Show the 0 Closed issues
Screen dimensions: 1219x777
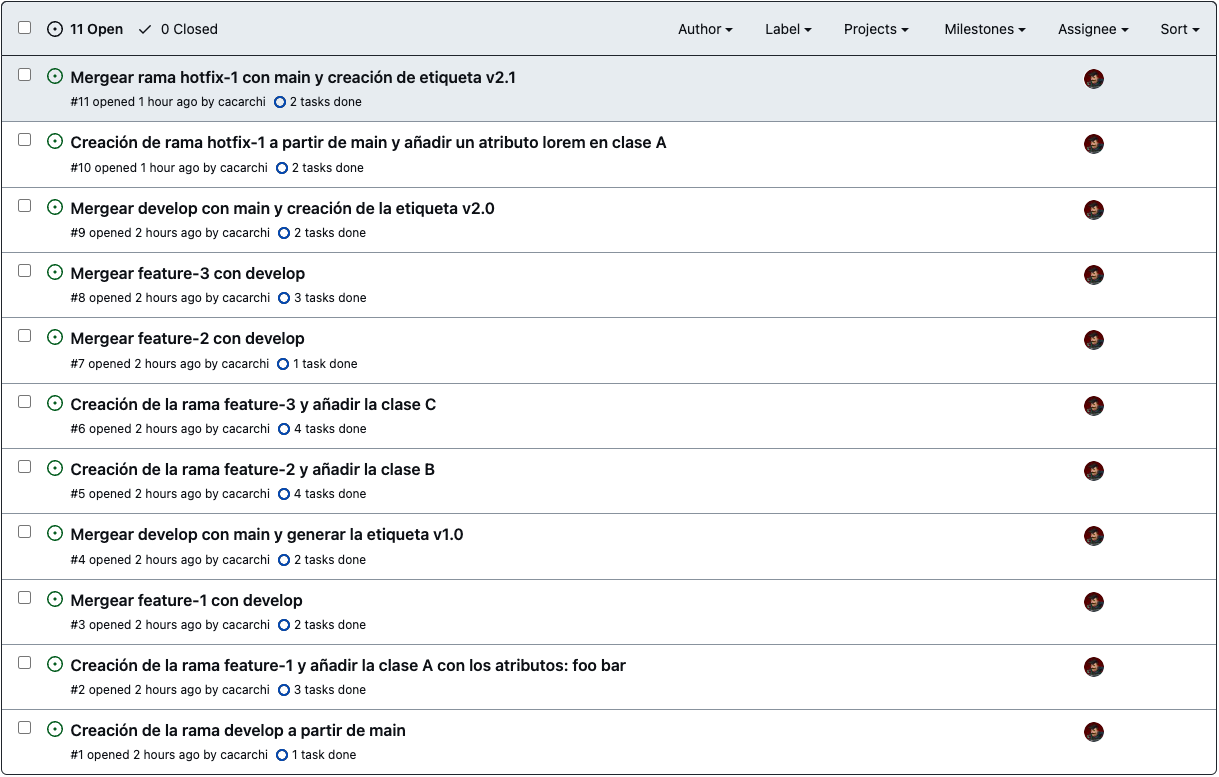coord(178,29)
